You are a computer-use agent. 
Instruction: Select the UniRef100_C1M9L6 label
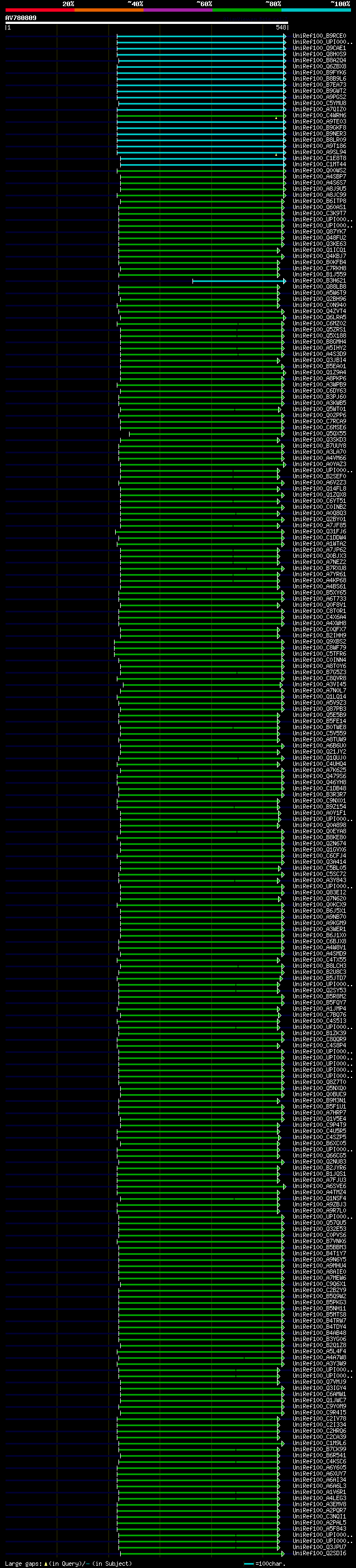click(319, 1443)
